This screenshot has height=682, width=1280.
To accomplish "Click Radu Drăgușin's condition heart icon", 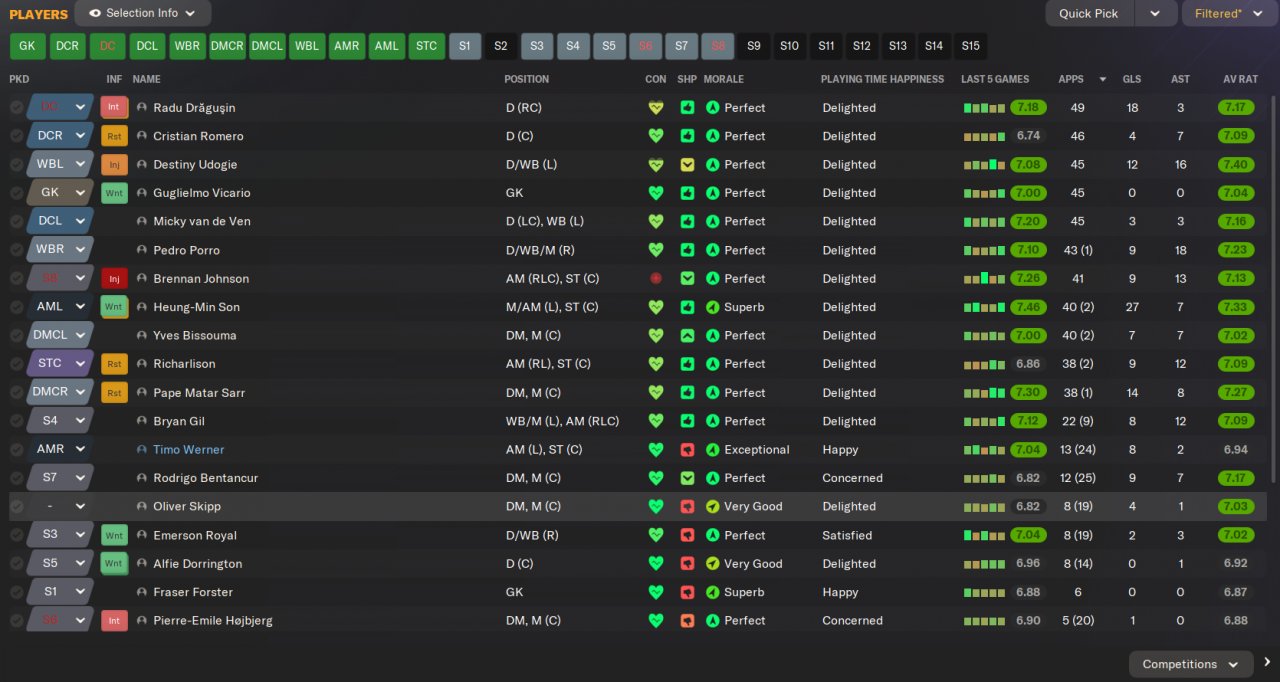I will (x=656, y=107).
